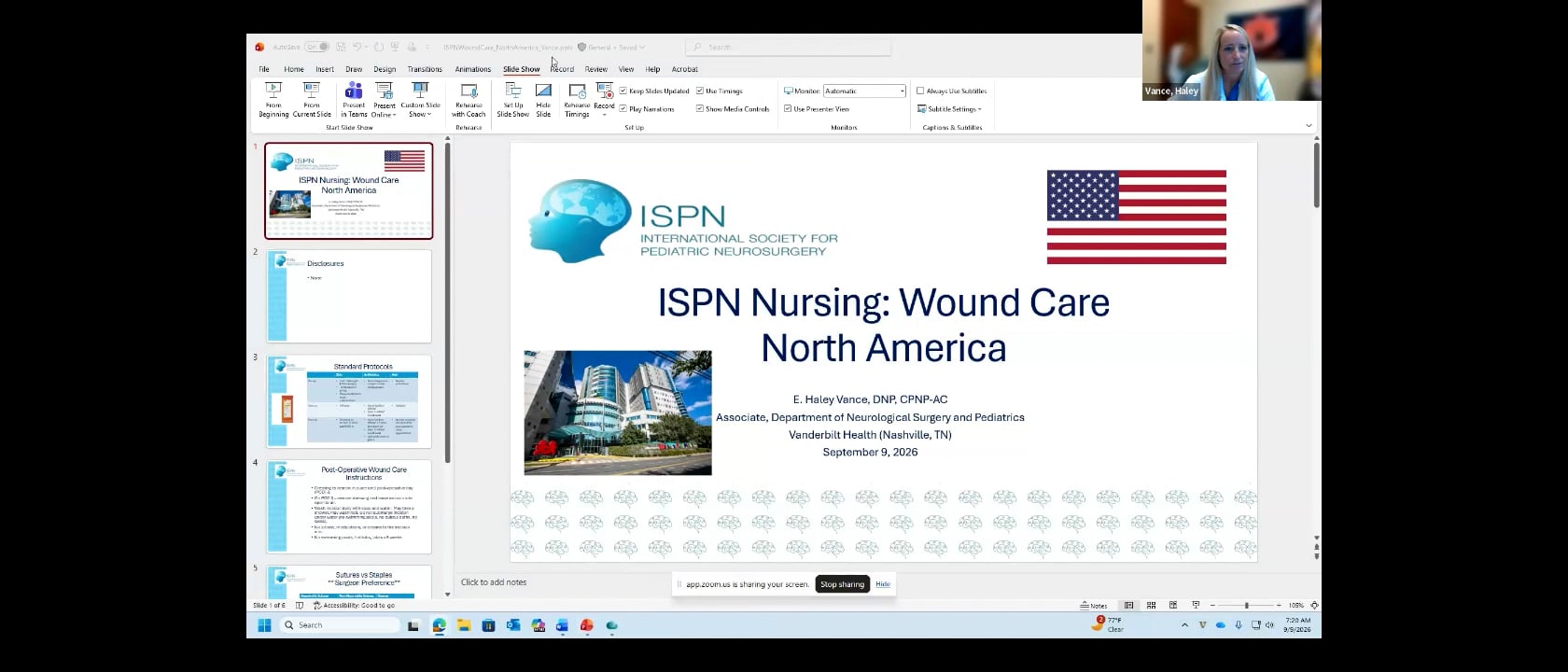Select slide 3 Standard Protocols thumbnail

(349, 401)
